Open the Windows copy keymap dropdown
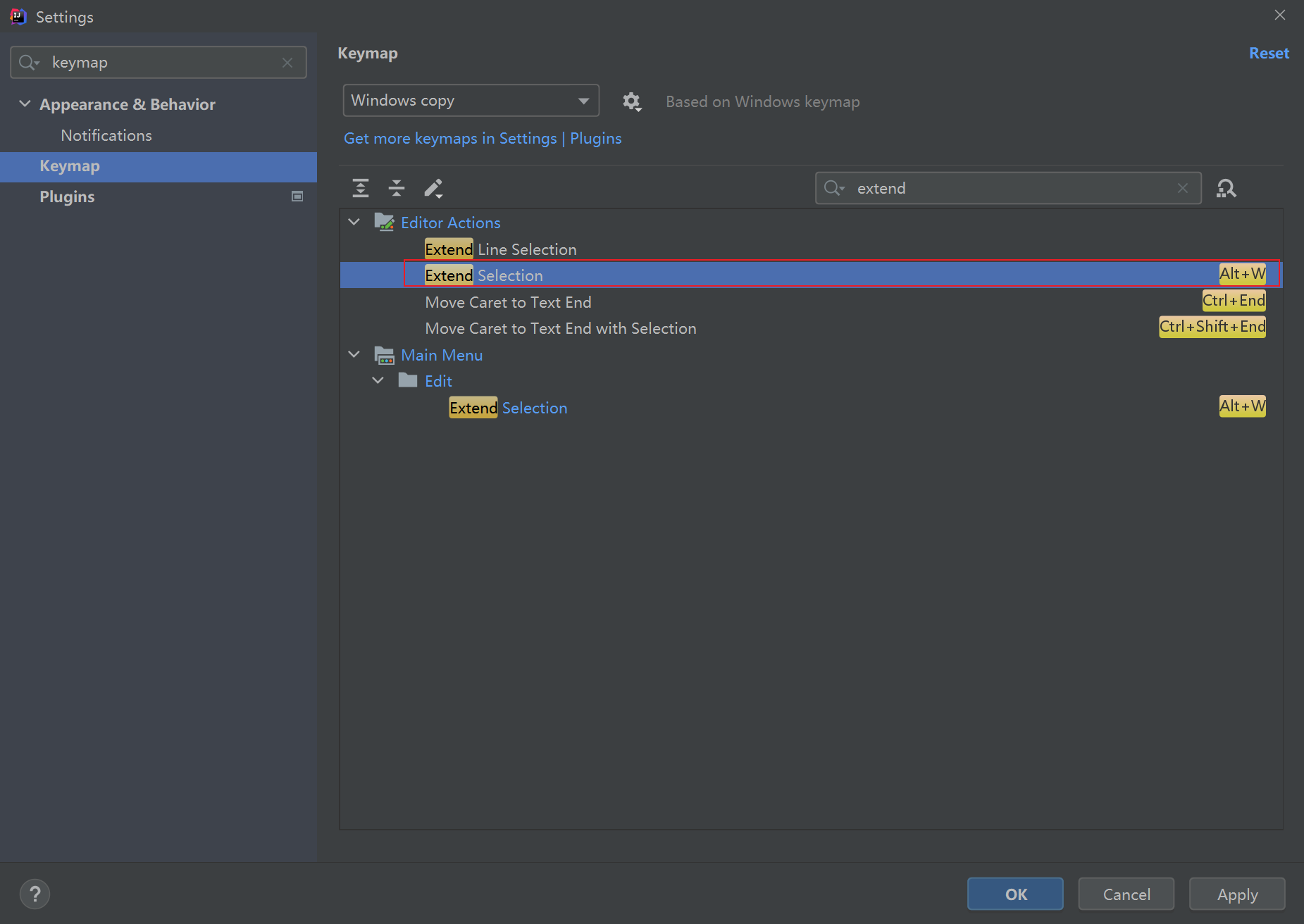Viewport: 1304px width, 924px height. tap(471, 101)
